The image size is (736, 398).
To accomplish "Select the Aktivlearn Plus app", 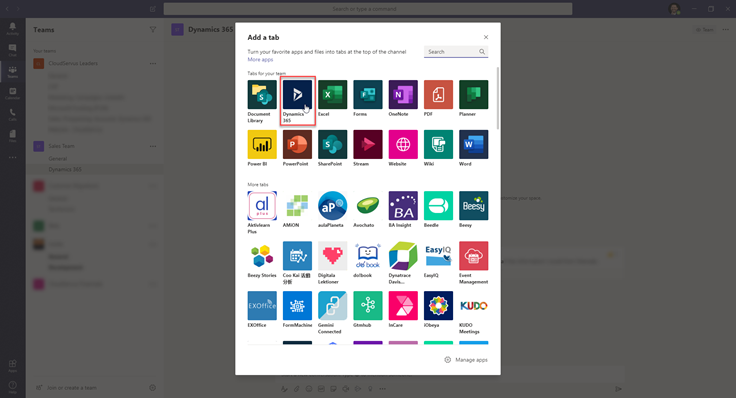I will pos(262,206).
